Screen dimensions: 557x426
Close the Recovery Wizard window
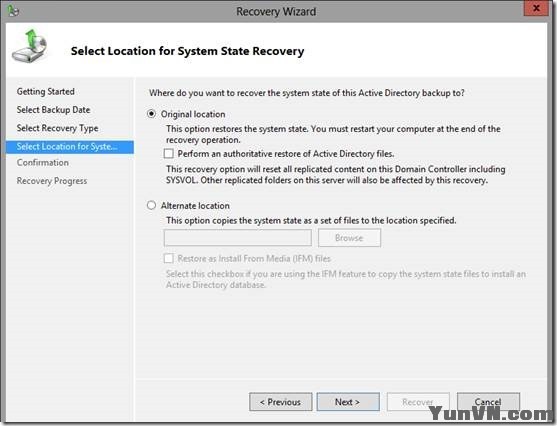pos(536,8)
